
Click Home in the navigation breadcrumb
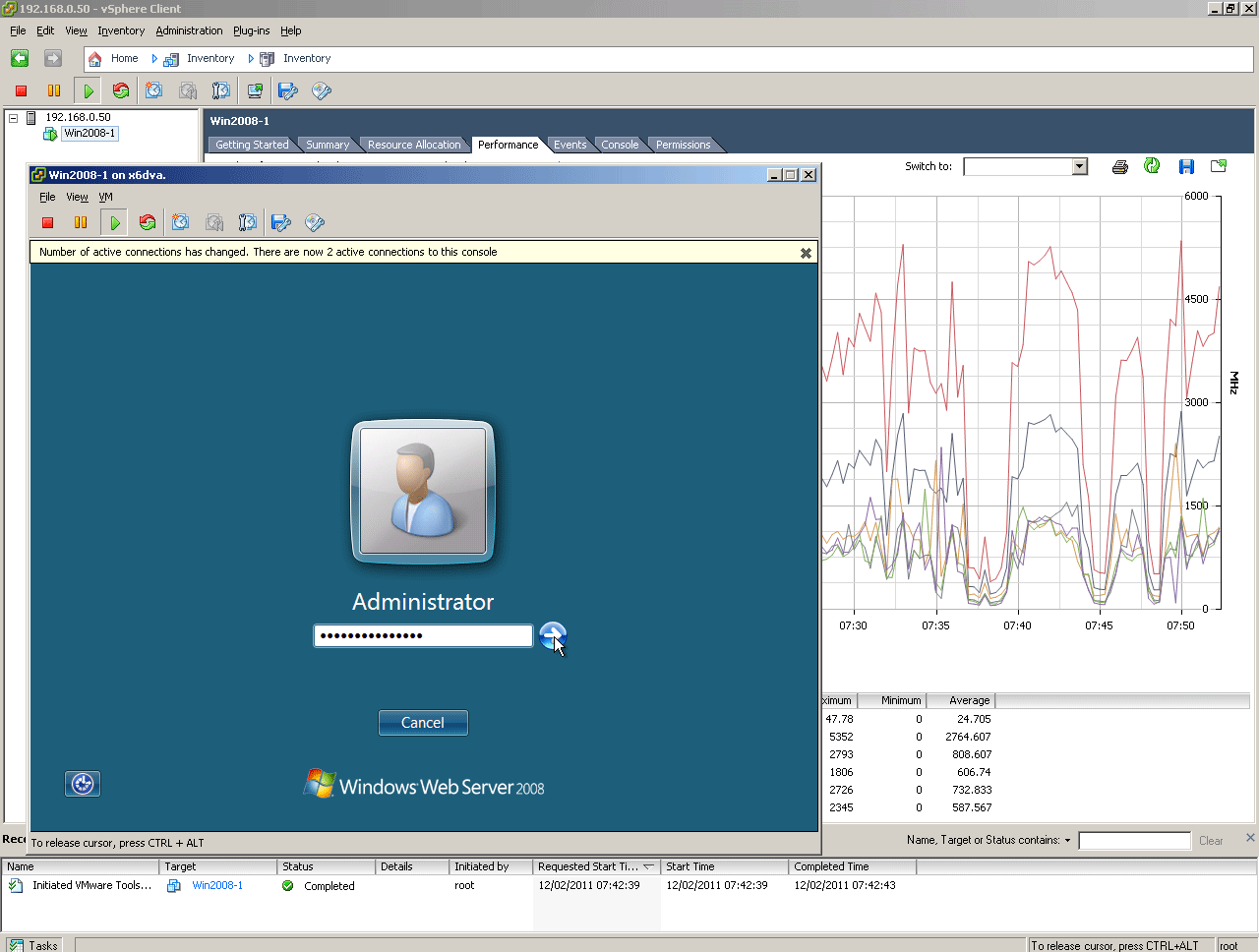pyautogui.click(x=124, y=59)
